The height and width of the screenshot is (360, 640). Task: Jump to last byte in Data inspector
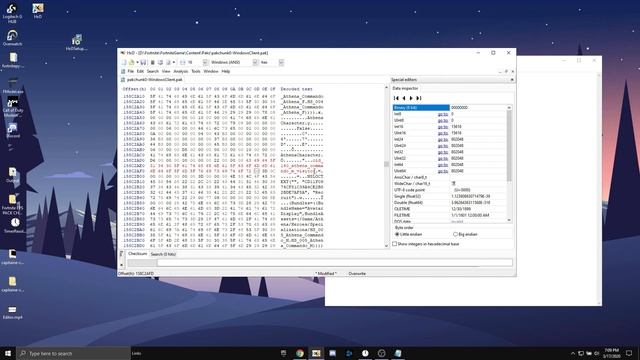point(419,98)
